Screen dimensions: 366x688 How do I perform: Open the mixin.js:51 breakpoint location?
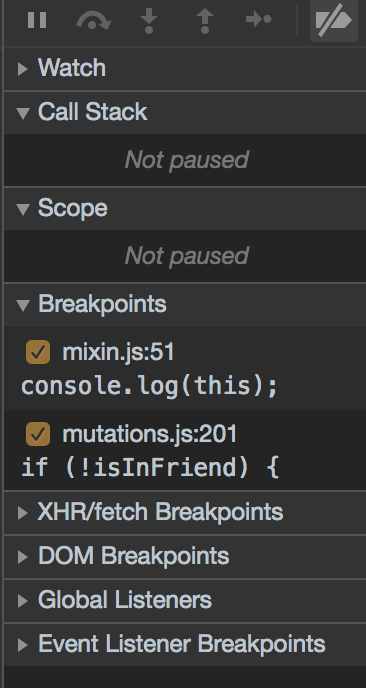(118, 352)
